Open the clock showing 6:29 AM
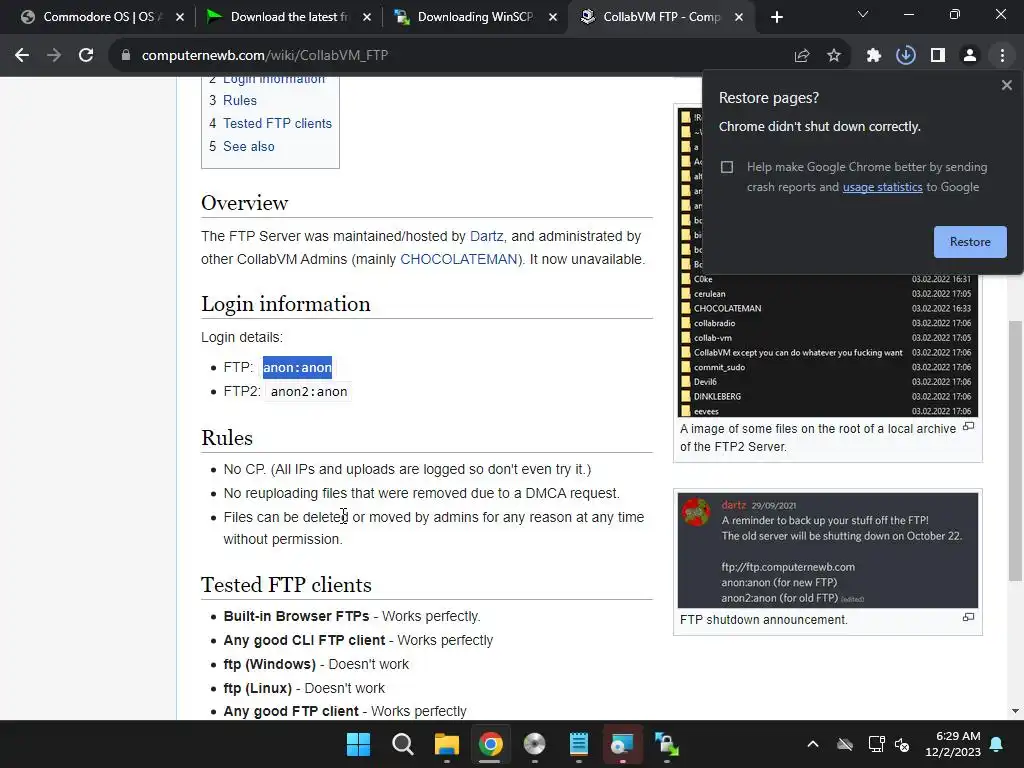 point(952,744)
